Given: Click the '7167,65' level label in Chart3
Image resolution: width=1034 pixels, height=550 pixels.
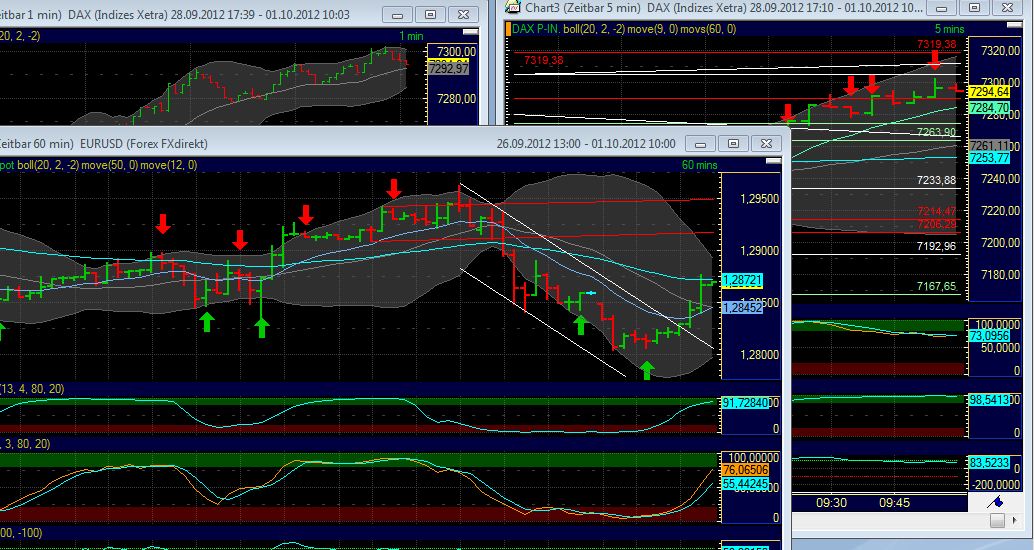Looking at the screenshot, I should pos(936,286).
